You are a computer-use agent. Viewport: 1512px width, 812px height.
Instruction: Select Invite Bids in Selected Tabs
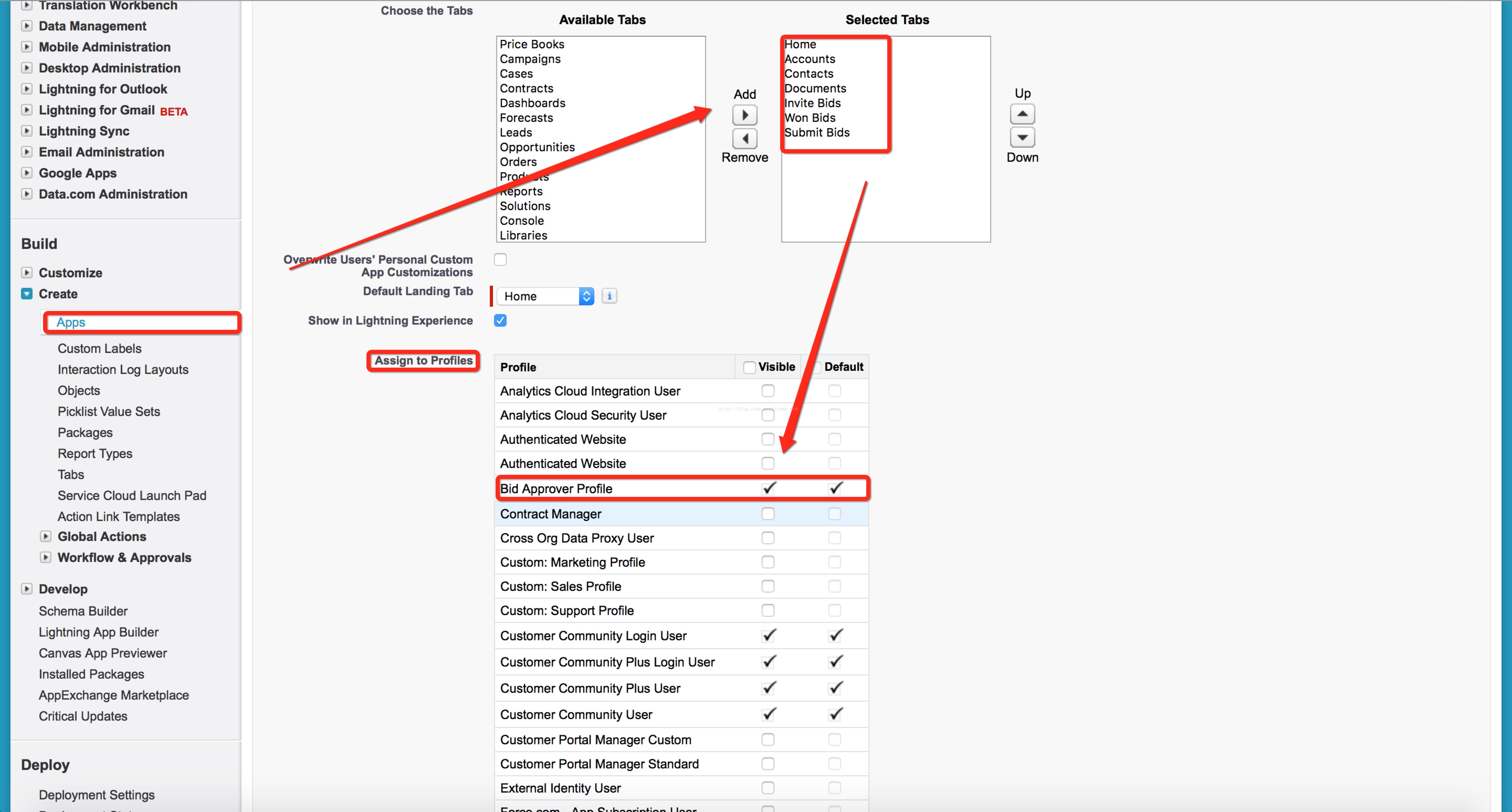[x=812, y=103]
